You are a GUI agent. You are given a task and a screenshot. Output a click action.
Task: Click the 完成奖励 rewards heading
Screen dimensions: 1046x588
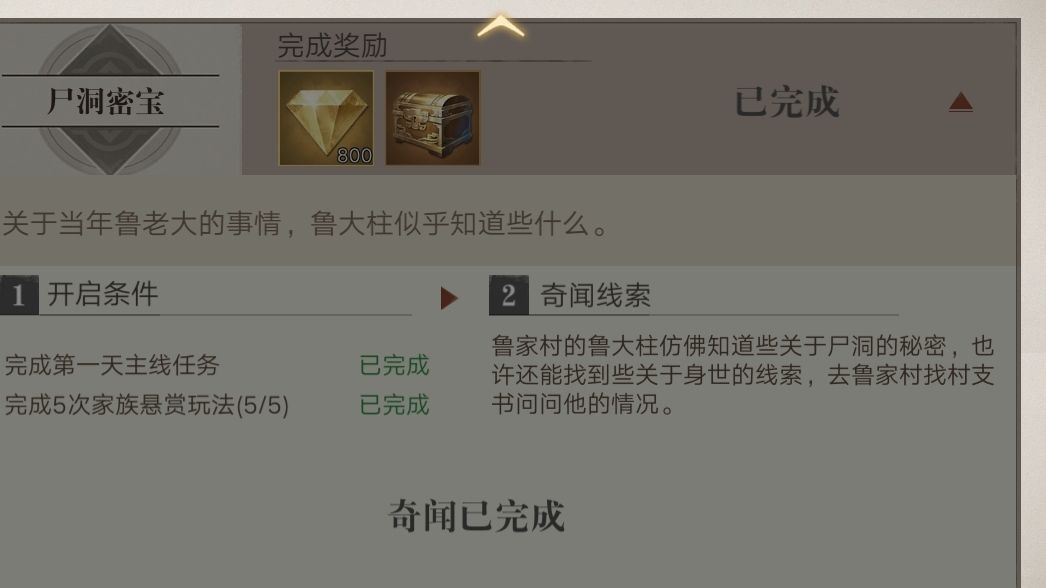point(332,46)
